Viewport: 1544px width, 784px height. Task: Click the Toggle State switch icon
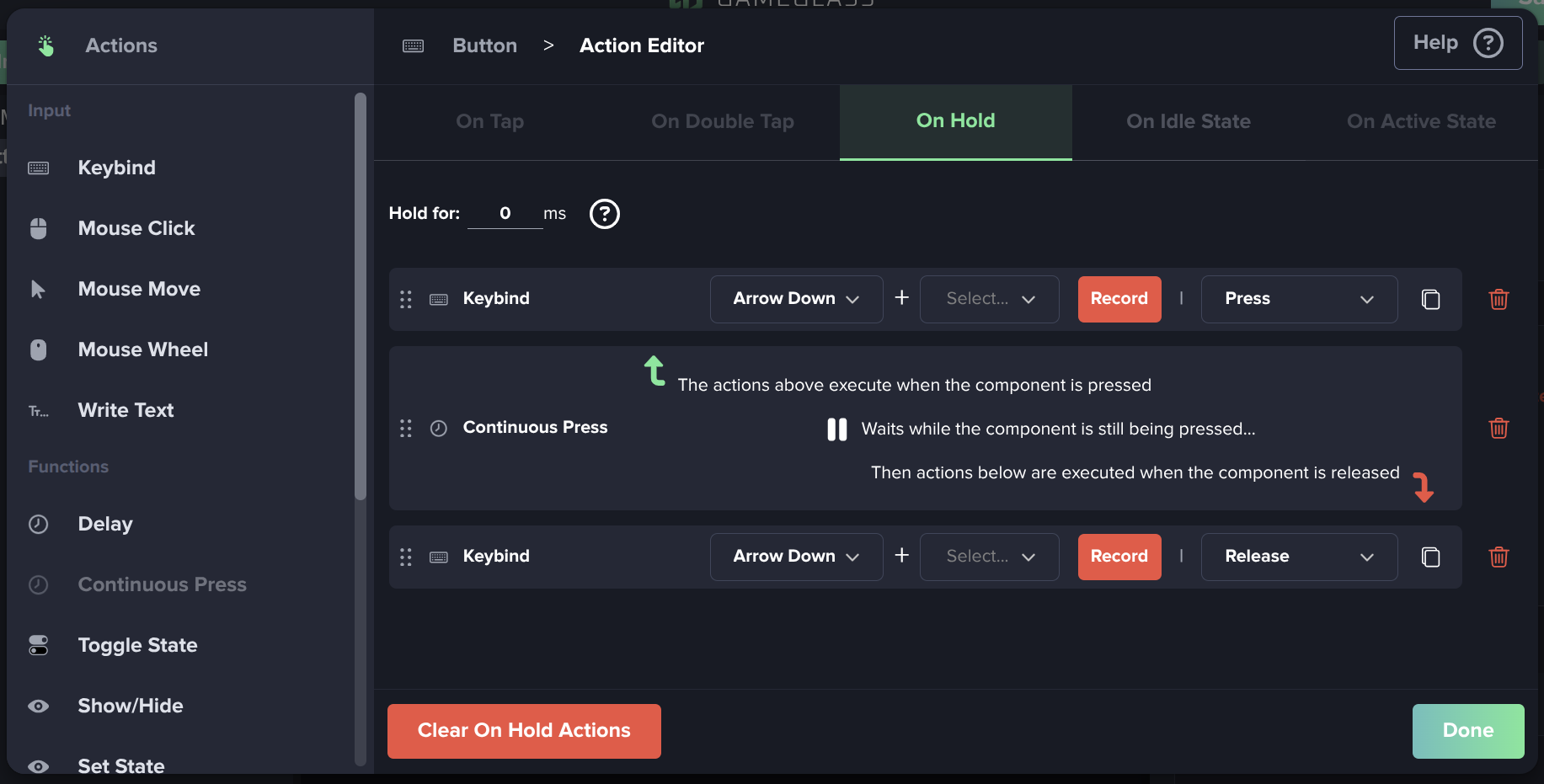pyautogui.click(x=38, y=645)
